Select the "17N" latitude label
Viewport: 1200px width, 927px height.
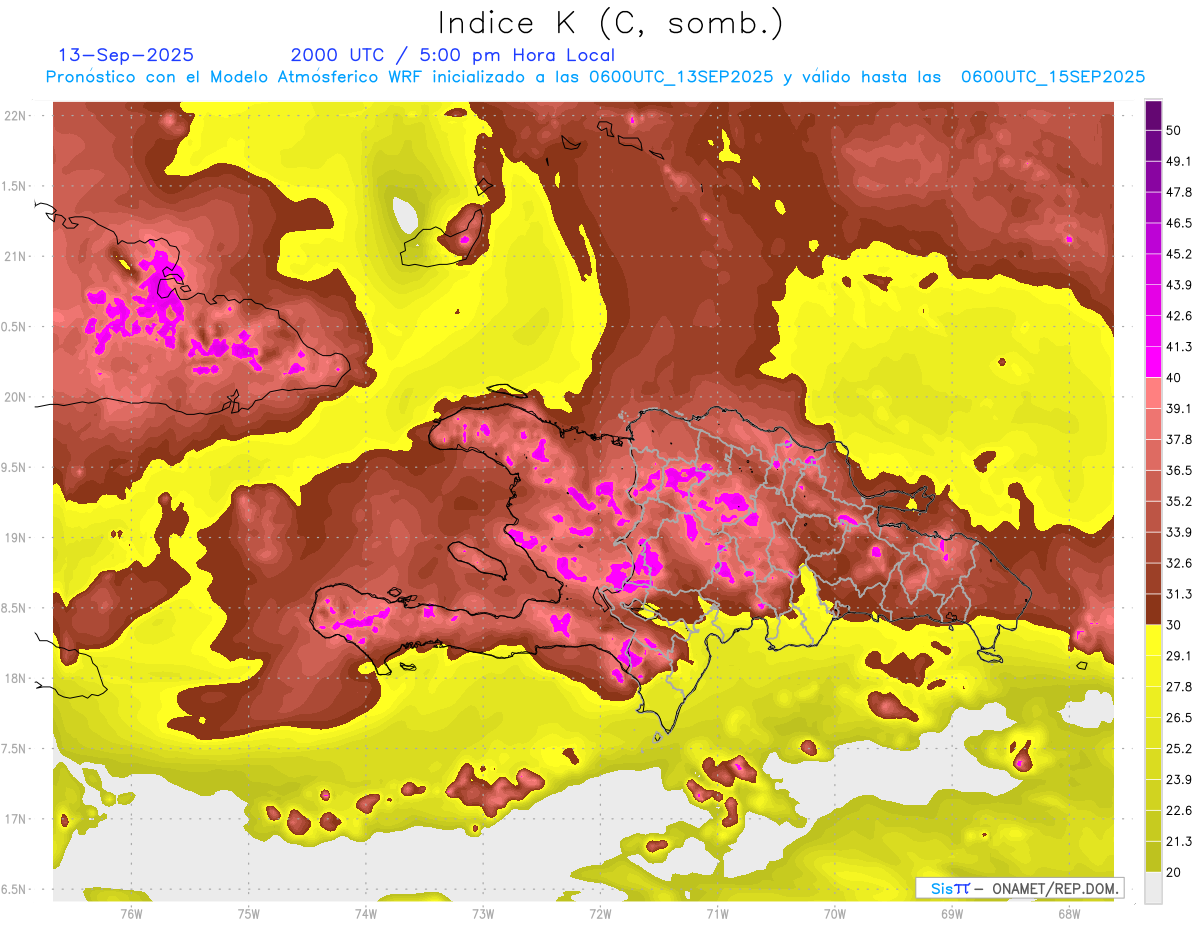[15, 819]
